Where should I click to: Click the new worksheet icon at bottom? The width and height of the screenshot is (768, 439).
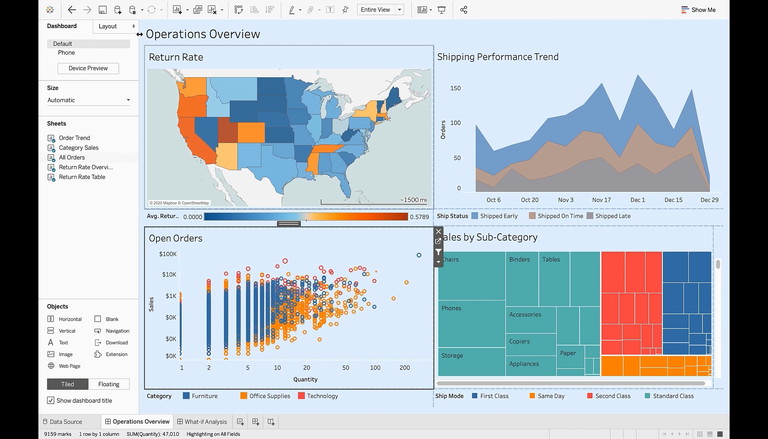coord(241,422)
